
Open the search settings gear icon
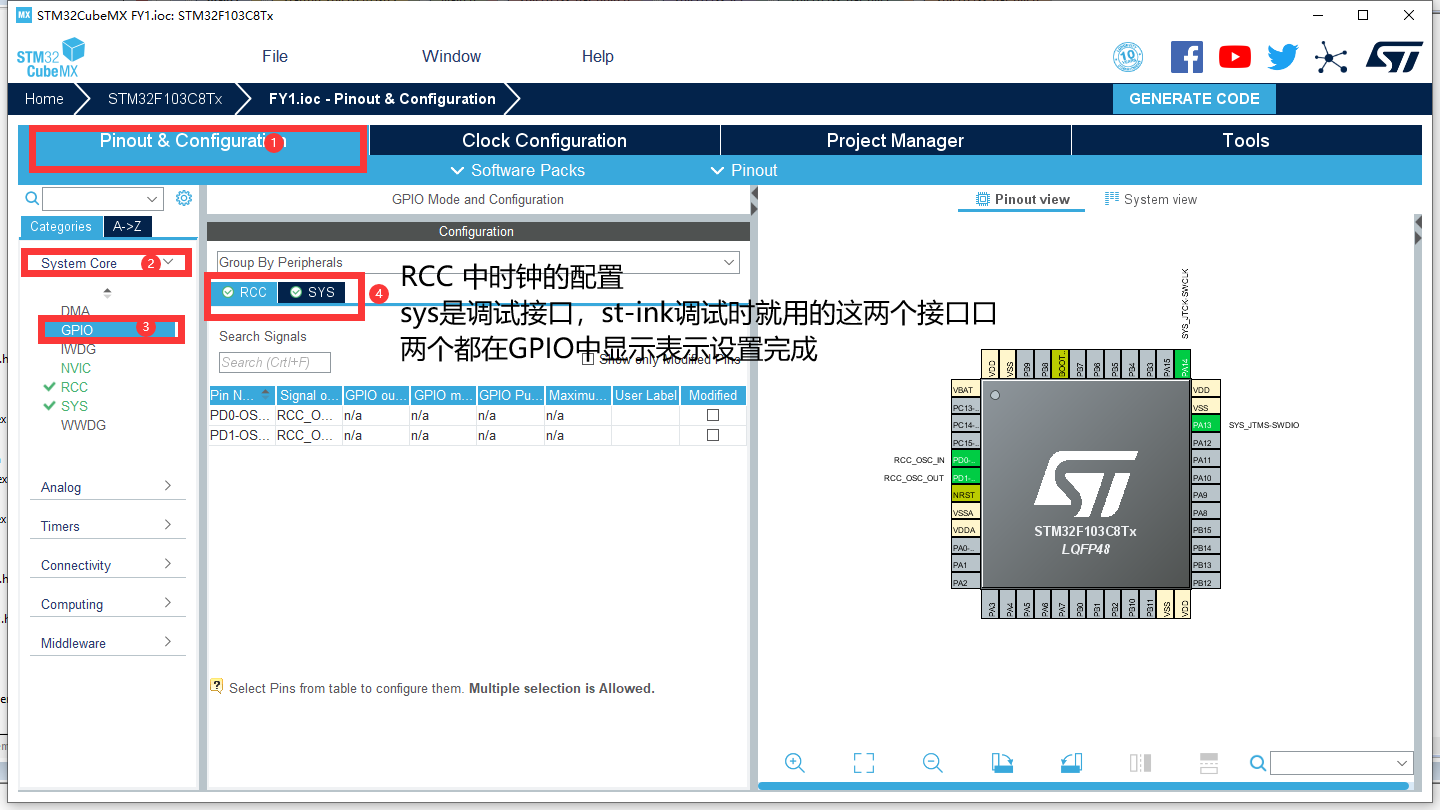point(183,197)
